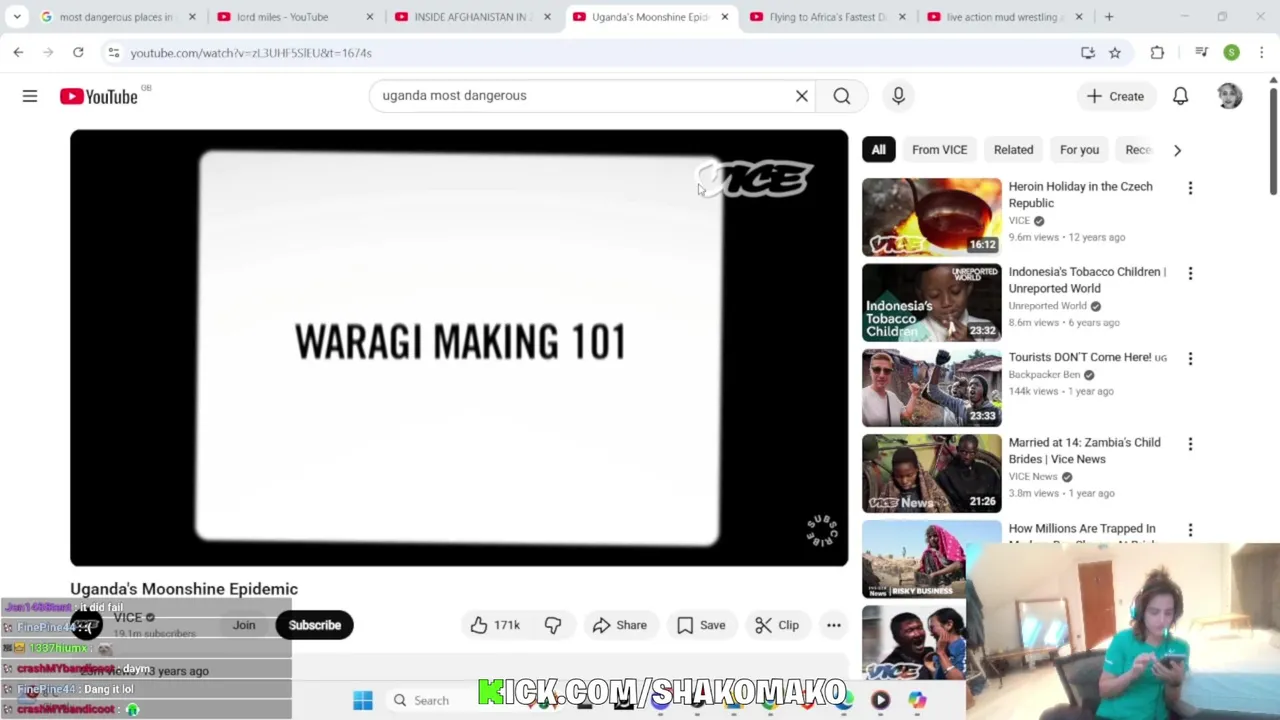1280x720 pixels.
Task: Open more actions menu below the video
Action: point(834,625)
